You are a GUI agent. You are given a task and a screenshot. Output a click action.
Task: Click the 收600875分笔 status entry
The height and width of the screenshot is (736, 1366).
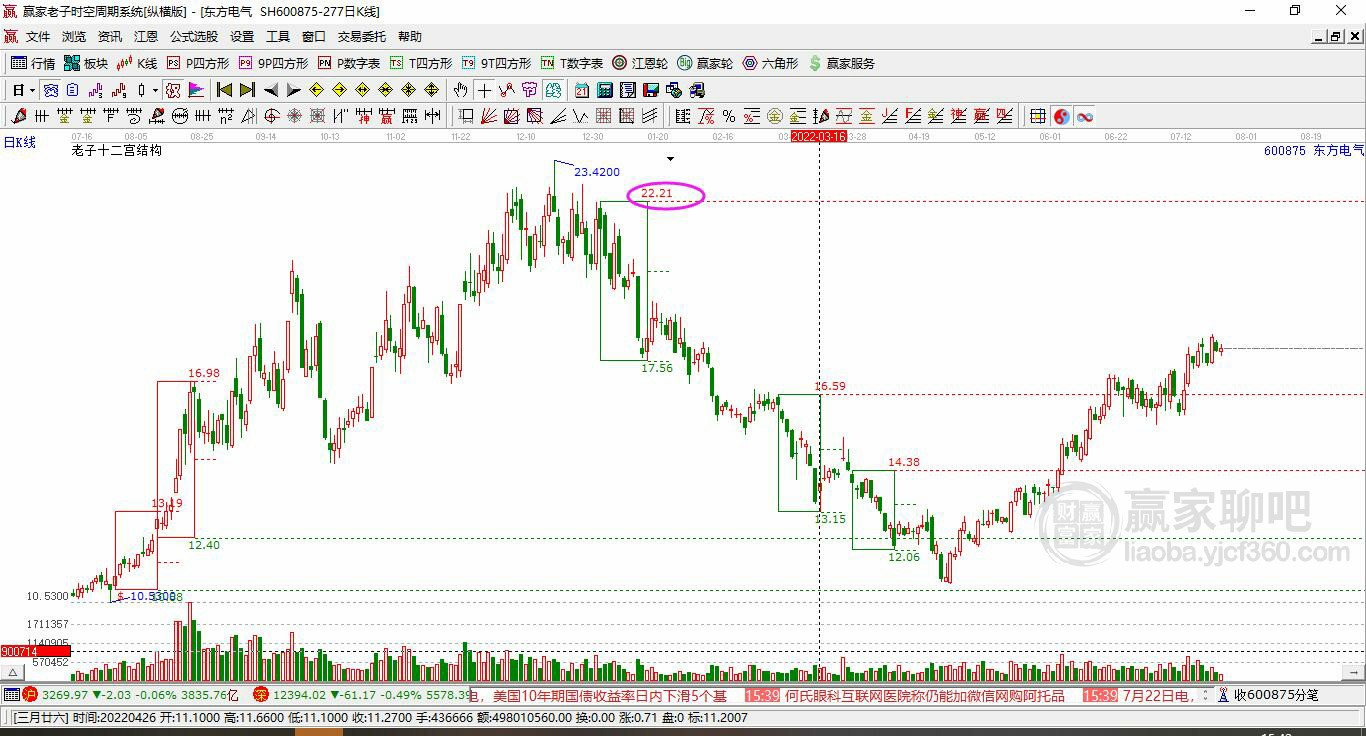[1276, 695]
